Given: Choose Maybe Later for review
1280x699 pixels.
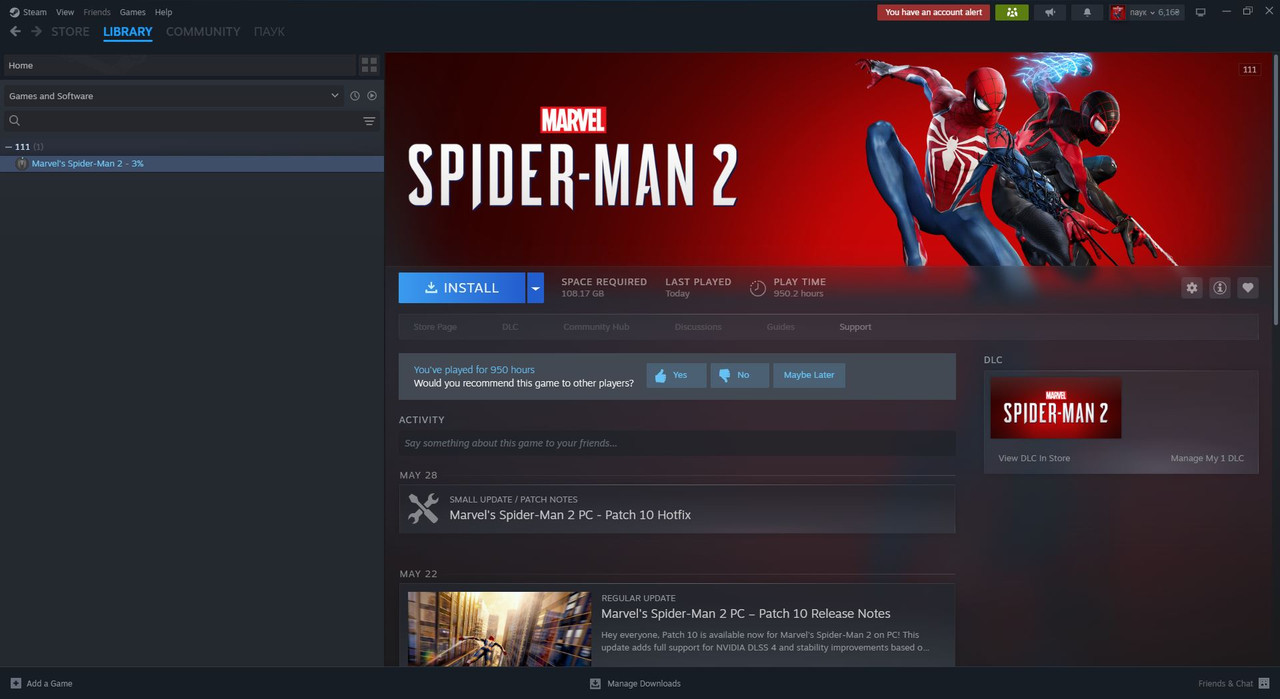Looking at the screenshot, I should point(809,375).
